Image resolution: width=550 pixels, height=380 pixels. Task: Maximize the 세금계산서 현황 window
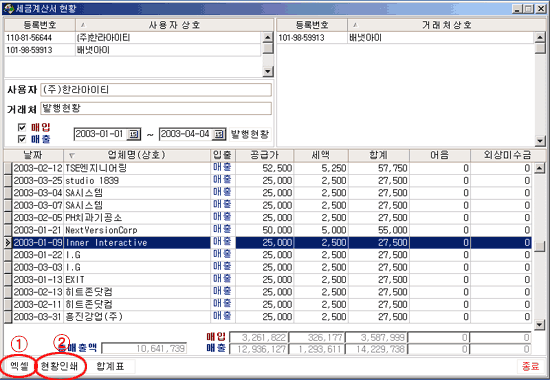point(528,9)
